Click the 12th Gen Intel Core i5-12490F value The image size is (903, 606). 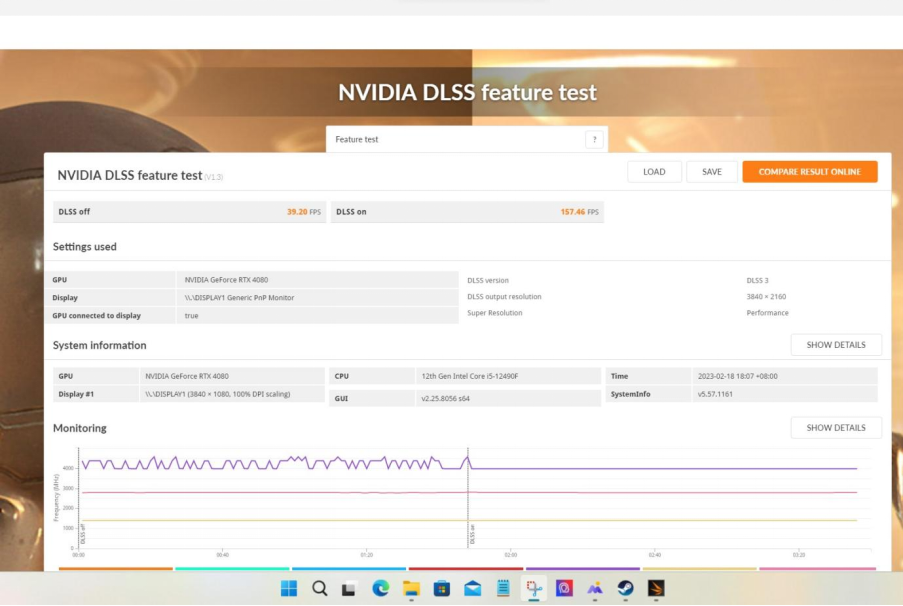[470, 376]
